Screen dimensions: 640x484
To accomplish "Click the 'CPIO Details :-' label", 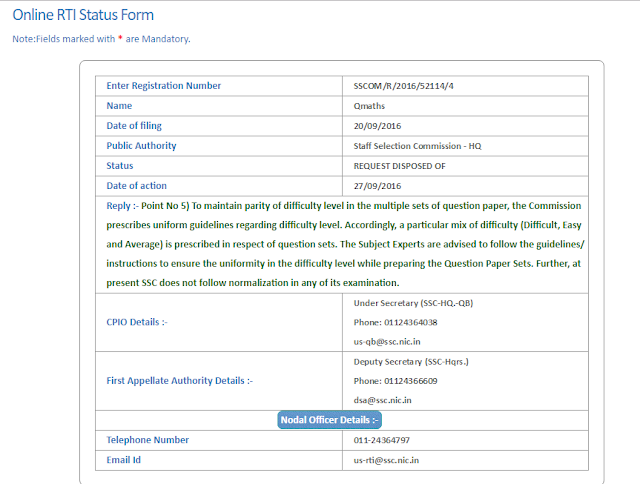I will pos(137,322).
